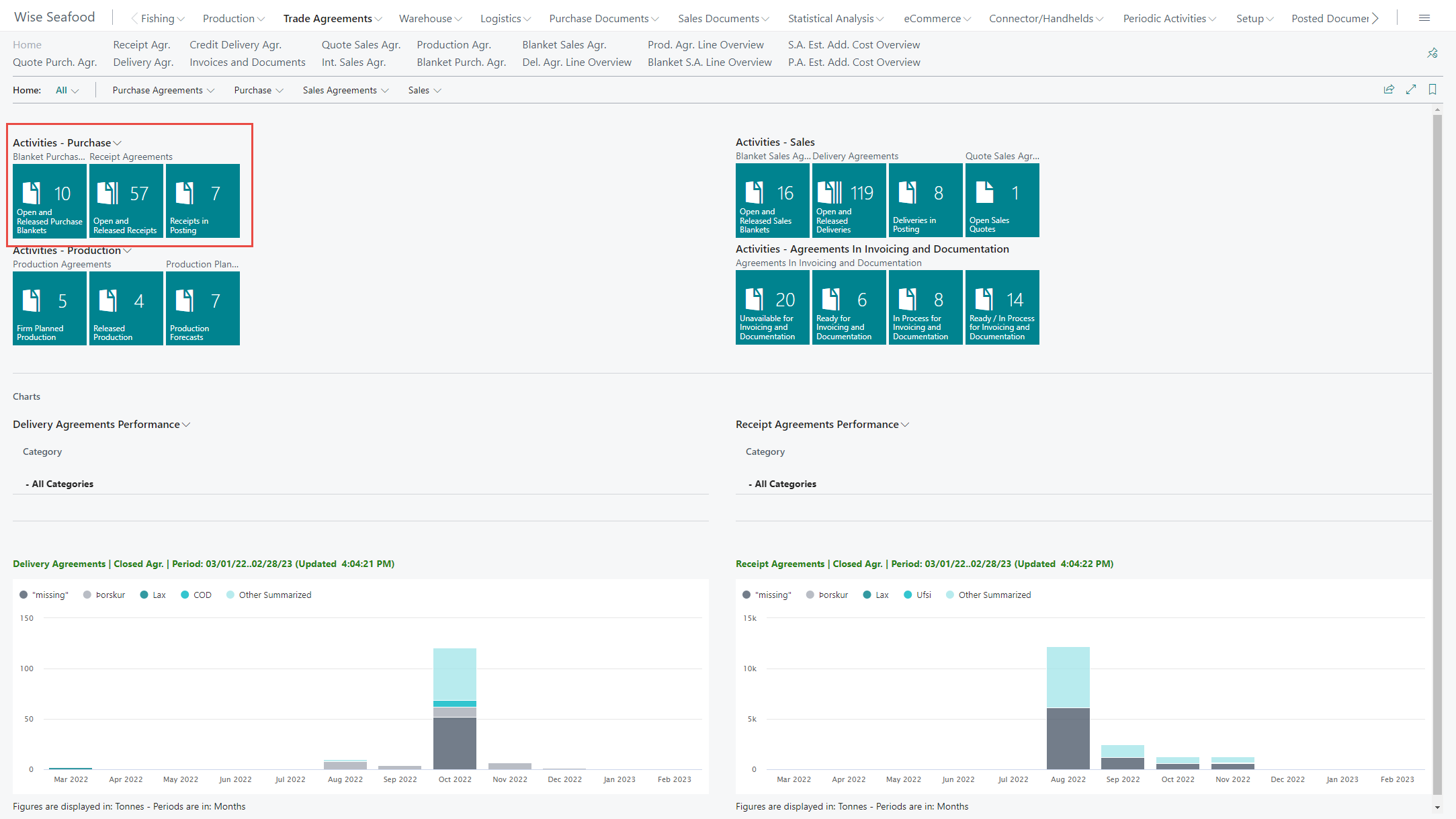This screenshot has width=1456, height=819.
Task: Toggle the COD legend series
Action: [x=196, y=595]
